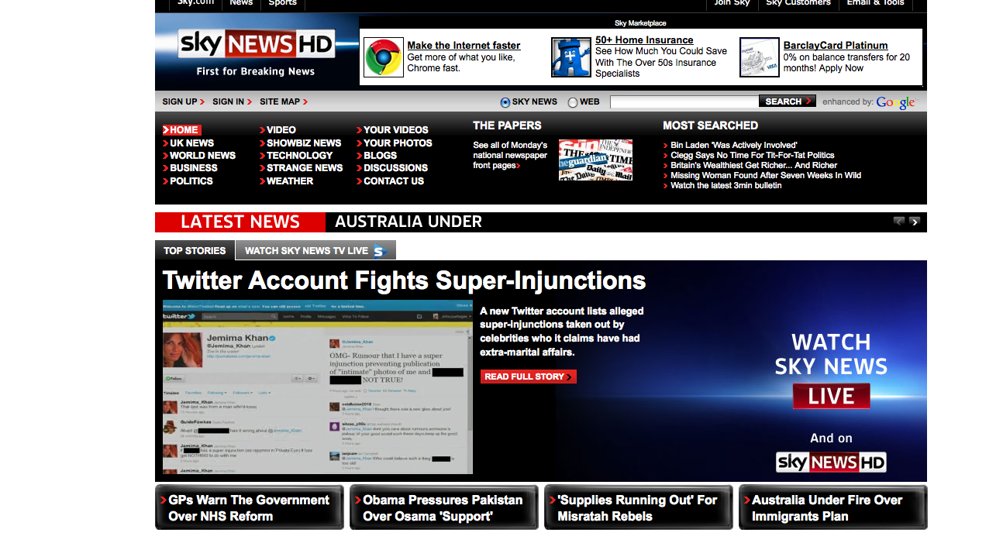The width and height of the screenshot is (1002, 557).
Task: Click the Sign Up link
Action: pyautogui.click(x=183, y=102)
